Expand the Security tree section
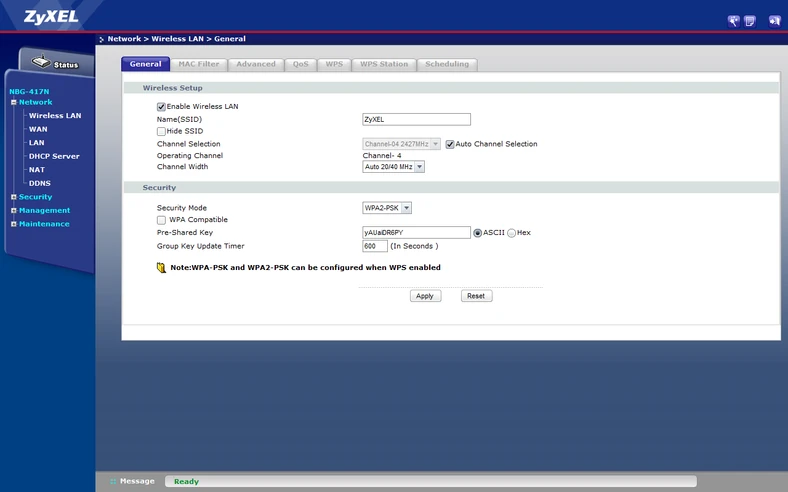The width and height of the screenshot is (788, 492). pos(14,197)
